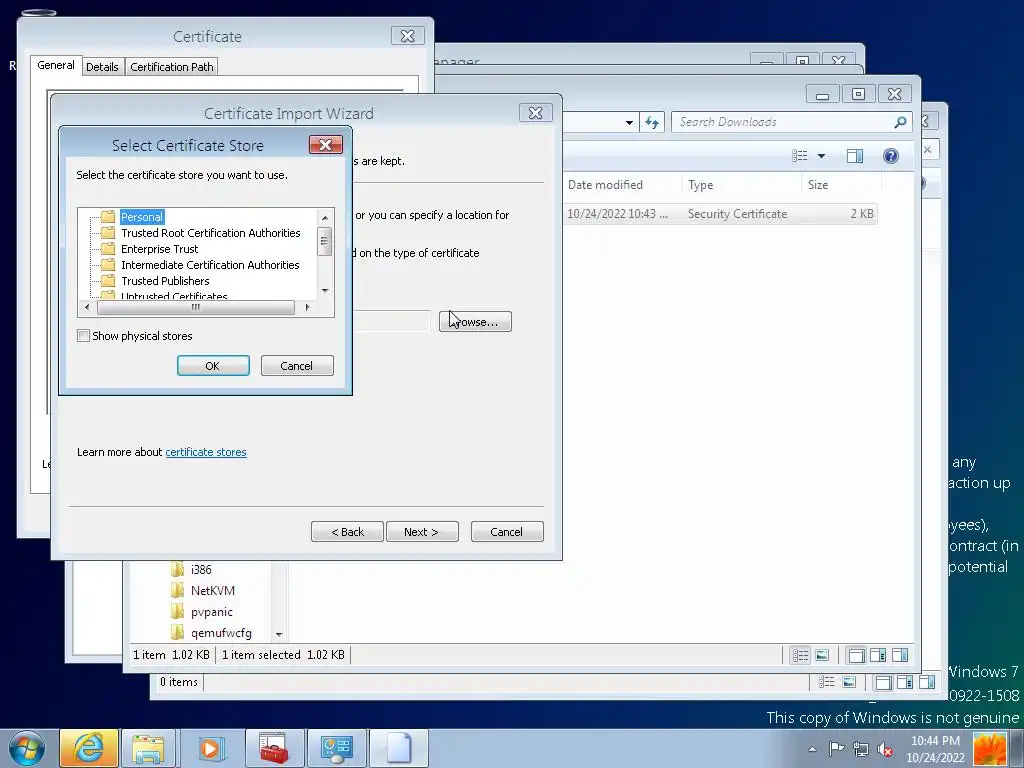Cancel the Certificate Import Wizard
Screen dimensions: 1024x768
(x=507, y=532)
